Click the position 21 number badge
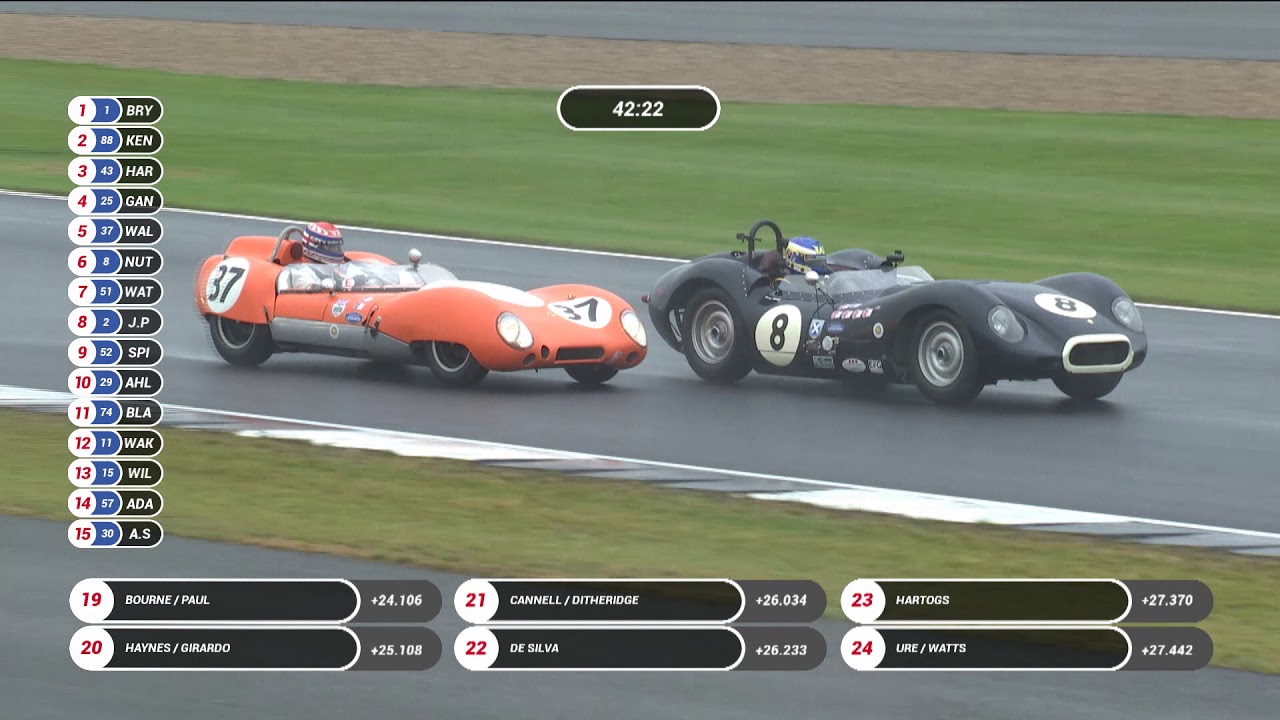1280x720 pixels. pyautogui.click(x=476, y=600)
